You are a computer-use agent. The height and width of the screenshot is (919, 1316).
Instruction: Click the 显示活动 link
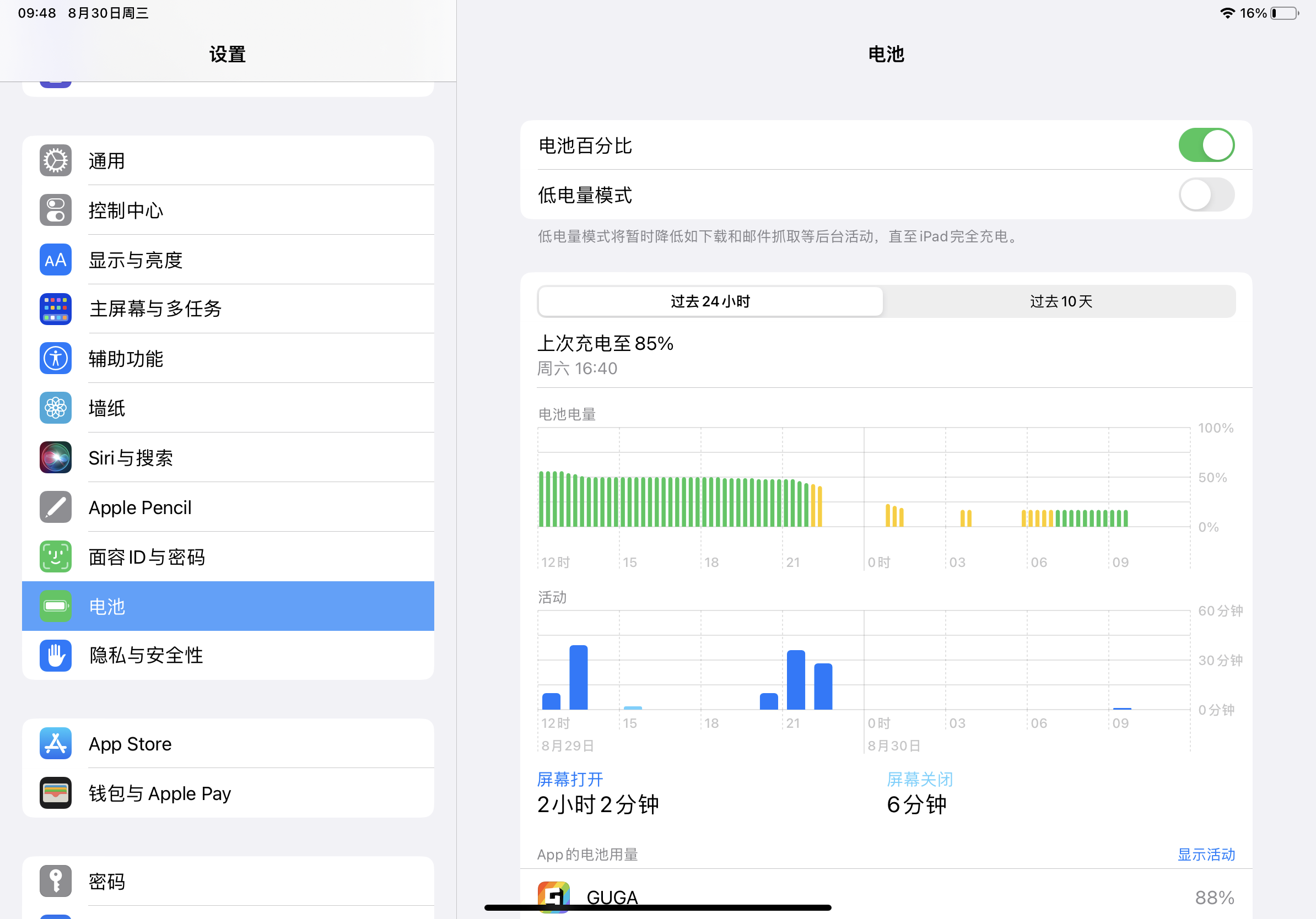pos(1206,854)
